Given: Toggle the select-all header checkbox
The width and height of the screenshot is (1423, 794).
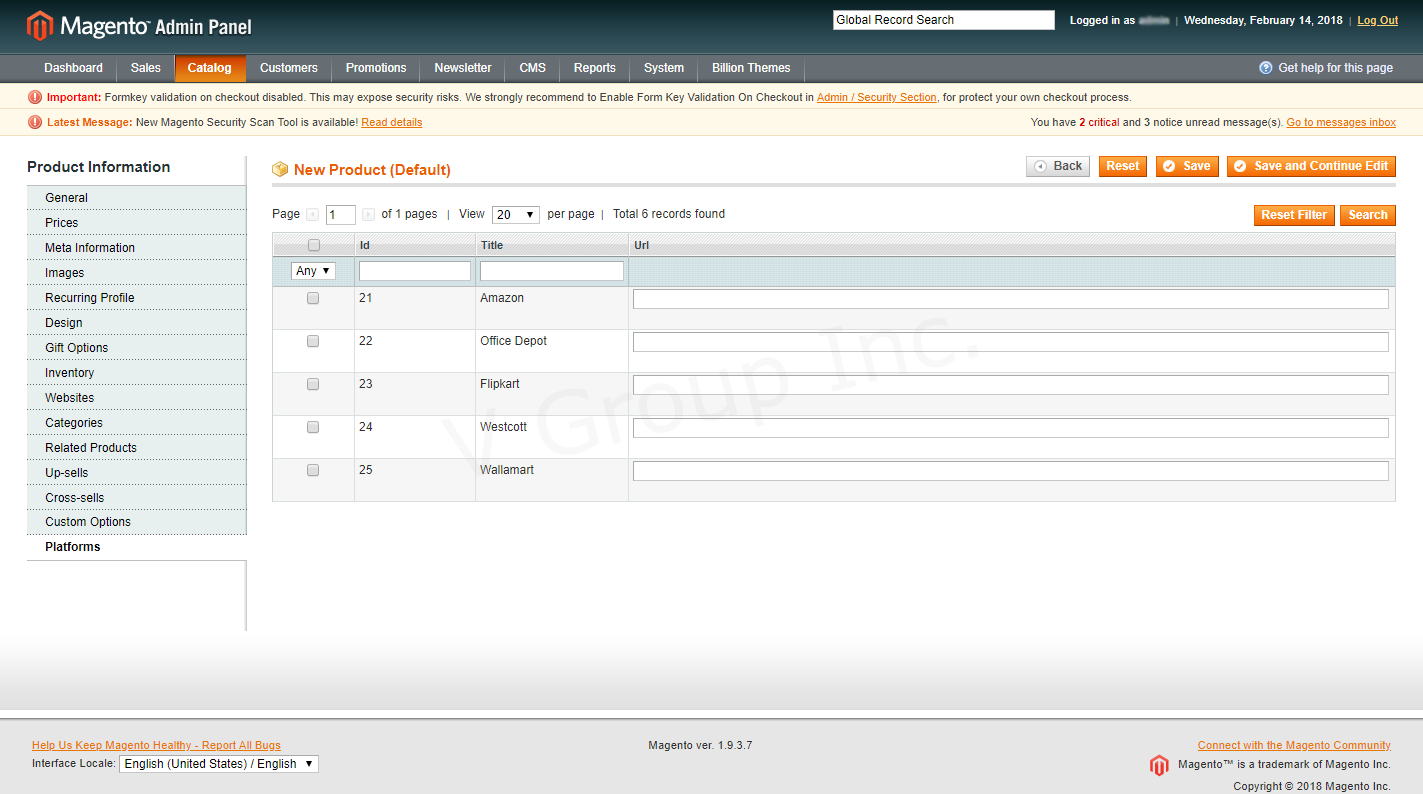Looking at the screenshot, I should click(x=314, y=245).
